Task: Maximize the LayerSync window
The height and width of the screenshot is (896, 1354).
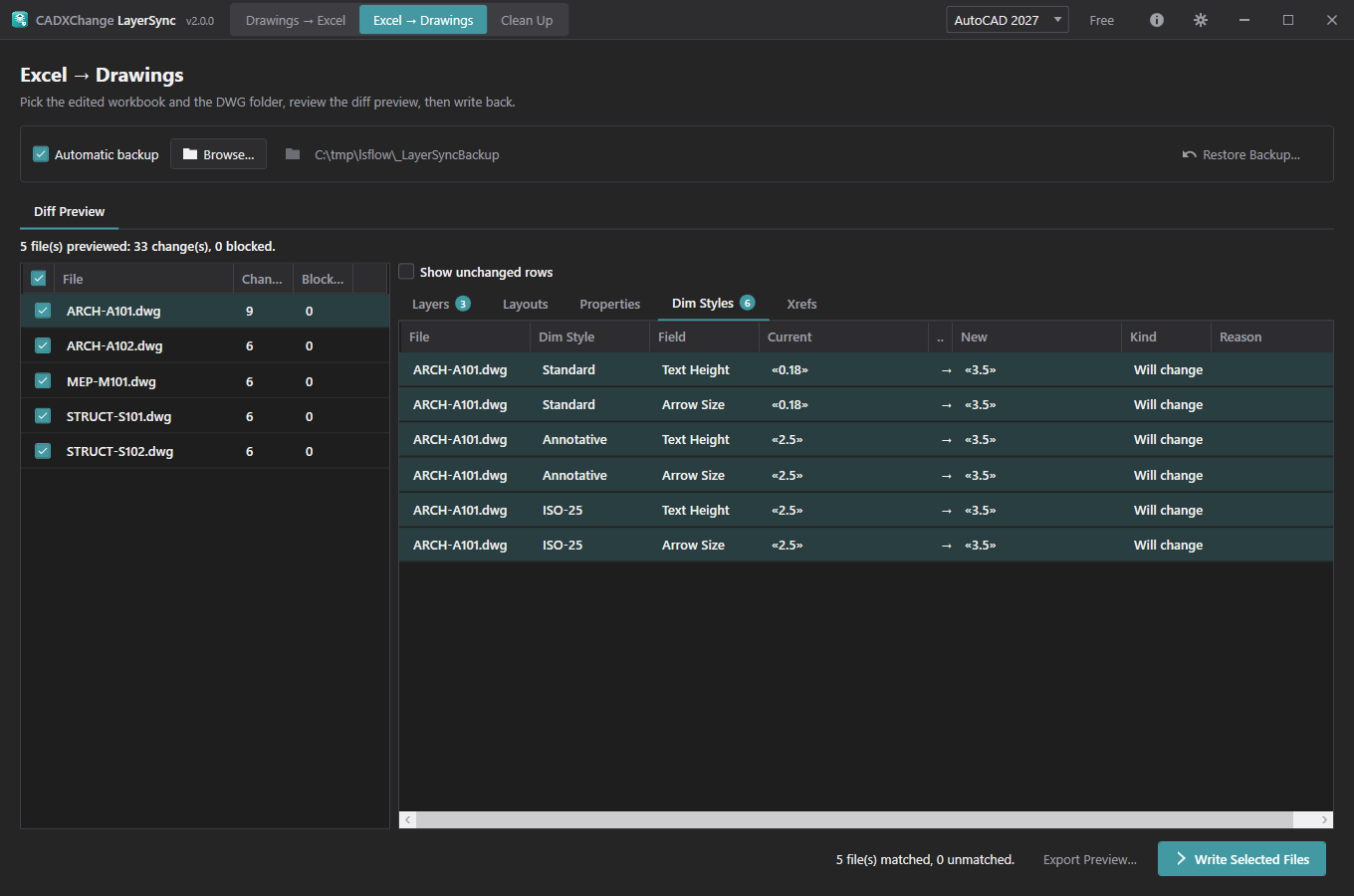Action: [1288, 20]
